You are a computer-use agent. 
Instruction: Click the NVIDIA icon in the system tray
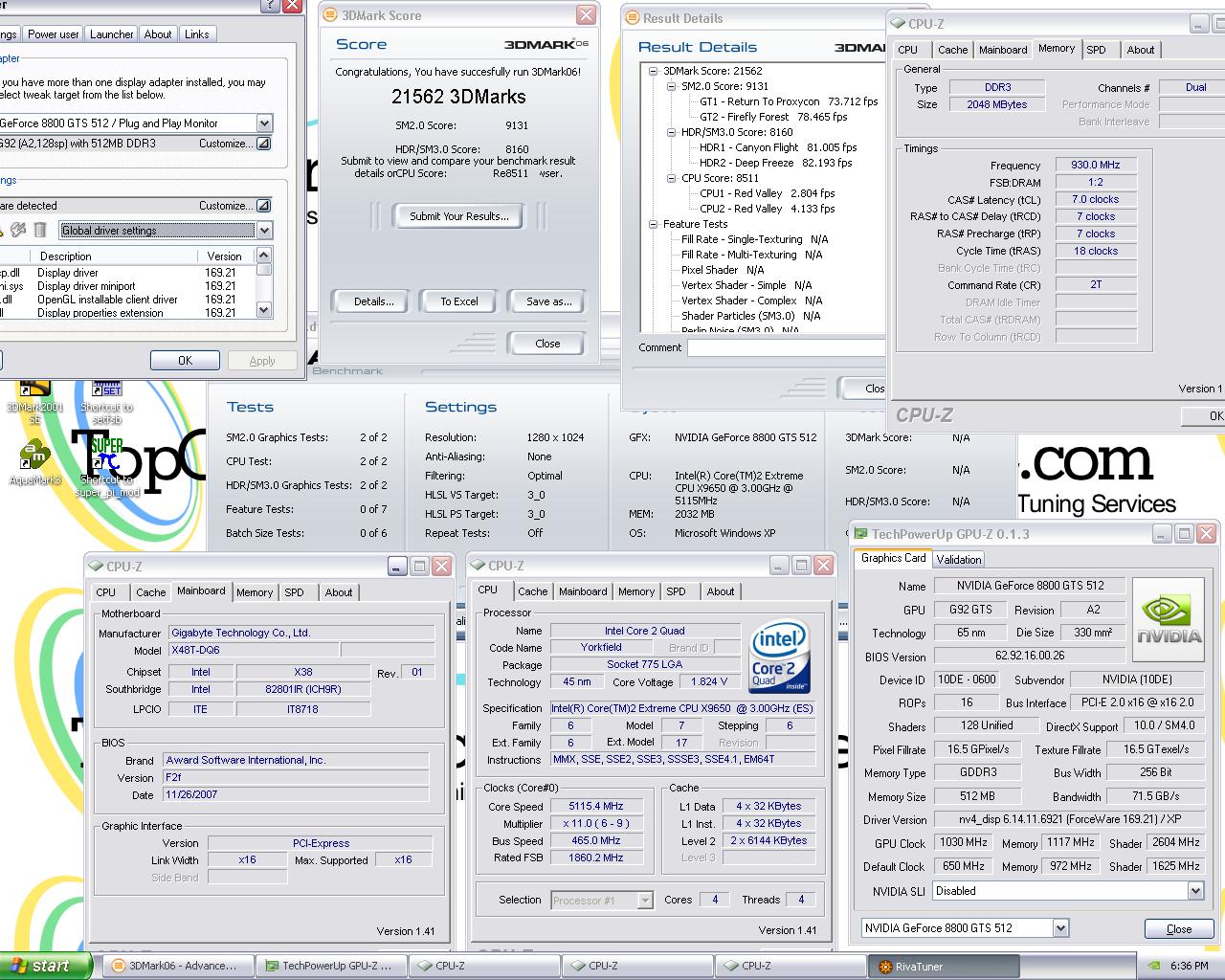1155,966
